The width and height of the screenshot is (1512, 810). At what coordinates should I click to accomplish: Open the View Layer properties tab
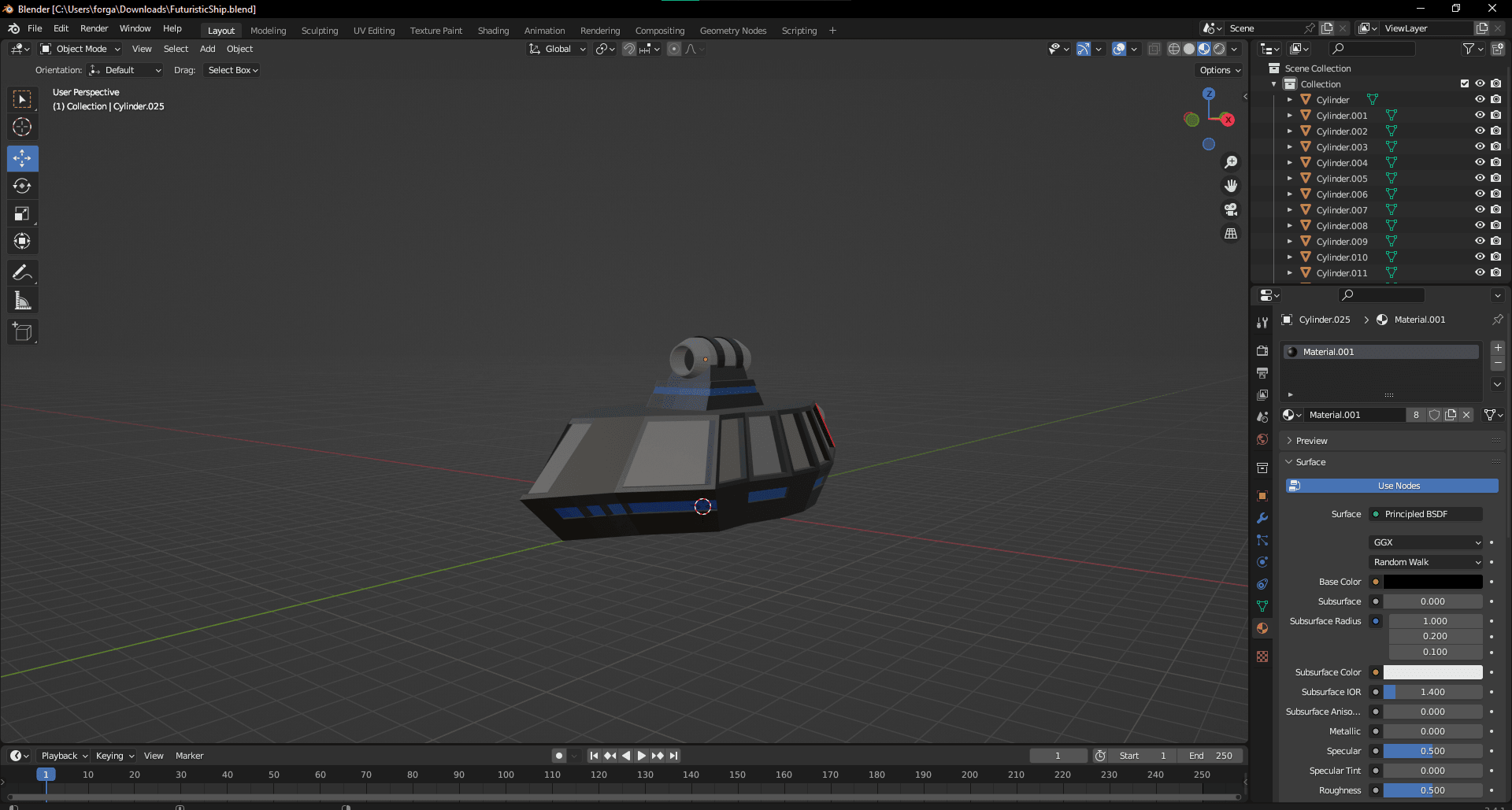(x=1262, y=395)
